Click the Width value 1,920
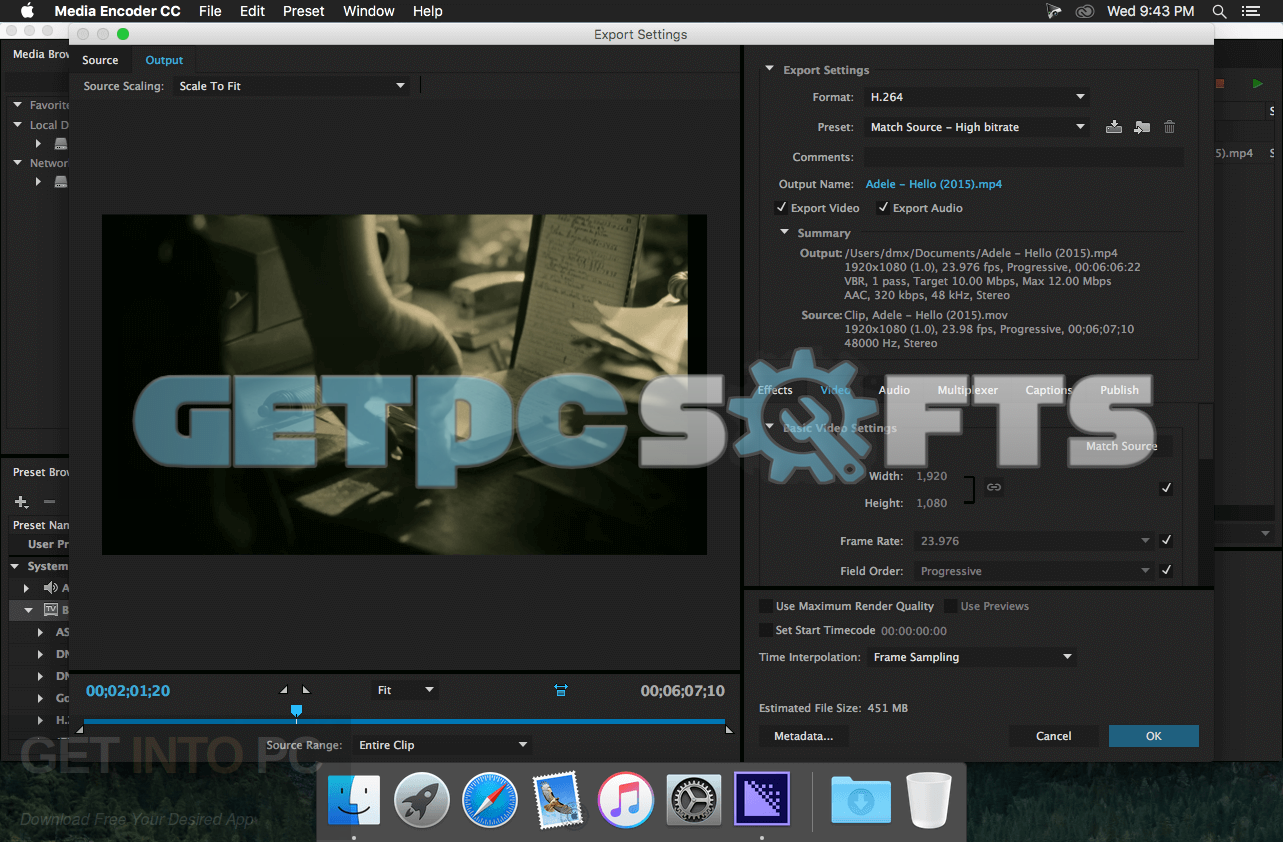 point(932,476)
